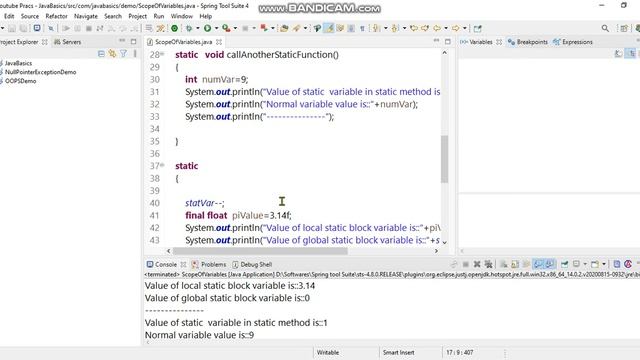The image size is (640, 360).
Task: Open the Open Console dropdown arrow
Action: coord(604,264)
